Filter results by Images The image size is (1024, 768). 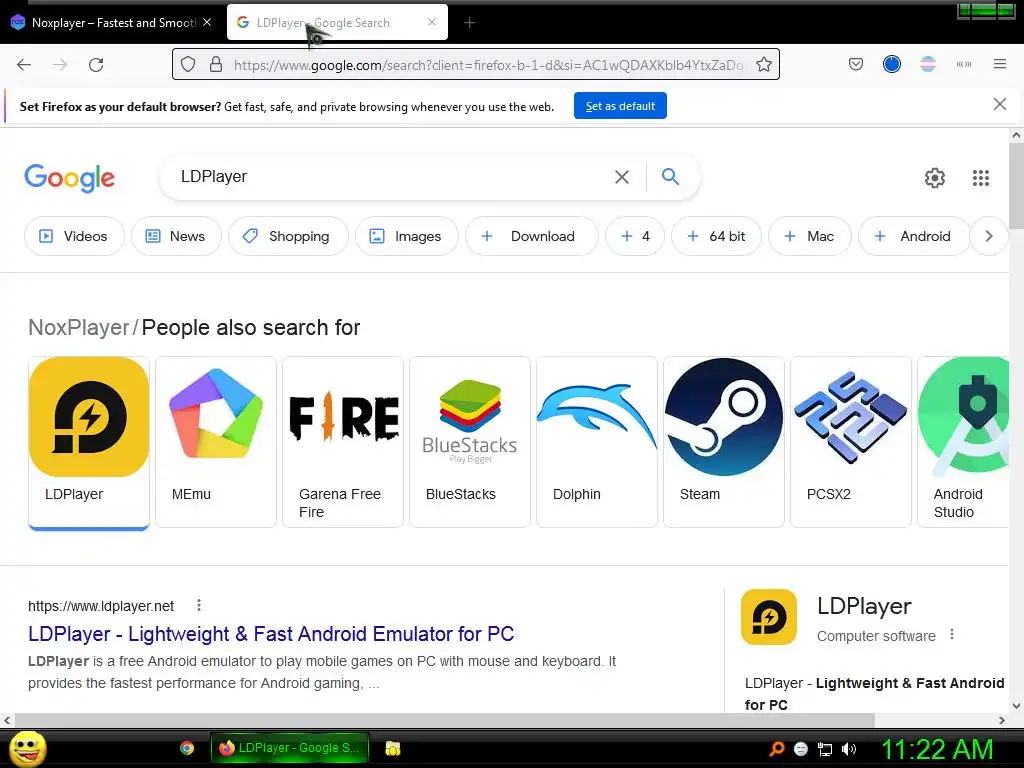[x=406, y=236]
